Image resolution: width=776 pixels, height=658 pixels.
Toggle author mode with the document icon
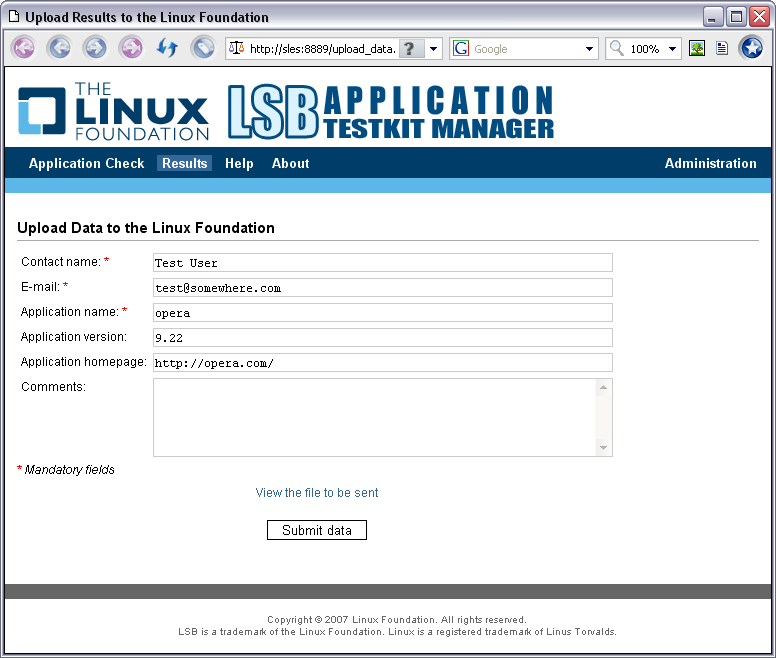[x=722, y=48]
